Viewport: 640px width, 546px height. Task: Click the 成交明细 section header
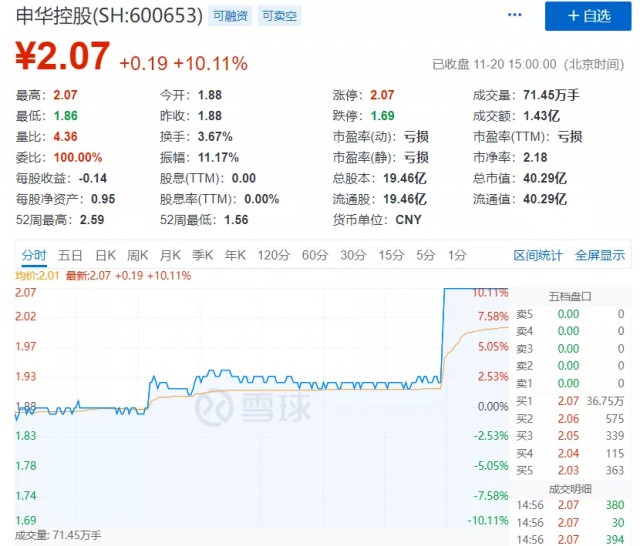tap(570, 489)
